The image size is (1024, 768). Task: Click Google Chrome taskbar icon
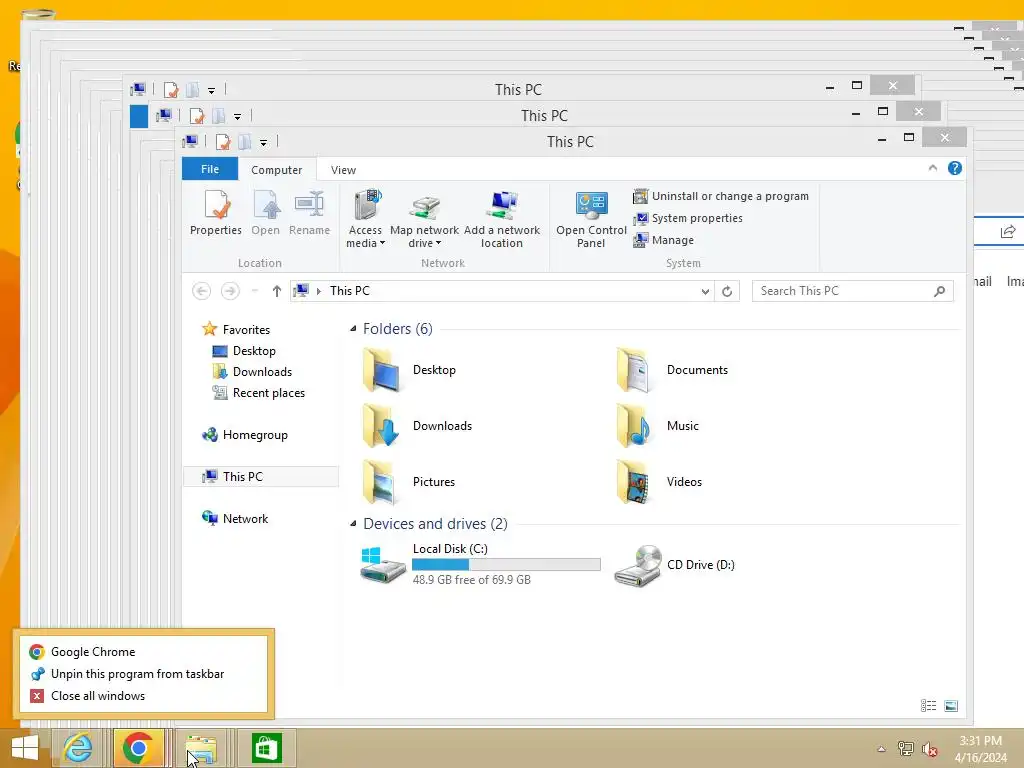138,748
